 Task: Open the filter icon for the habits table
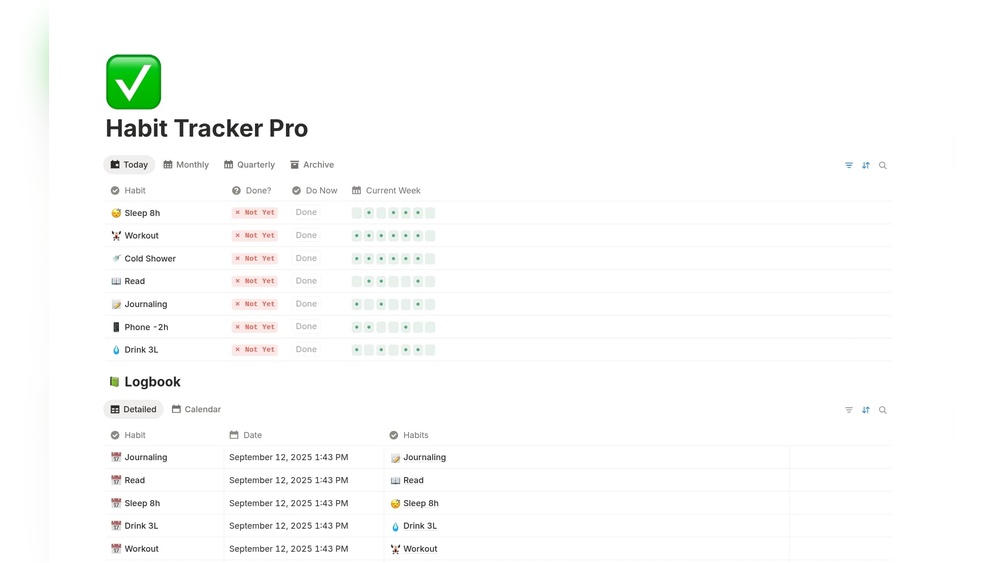pos(849,166)
